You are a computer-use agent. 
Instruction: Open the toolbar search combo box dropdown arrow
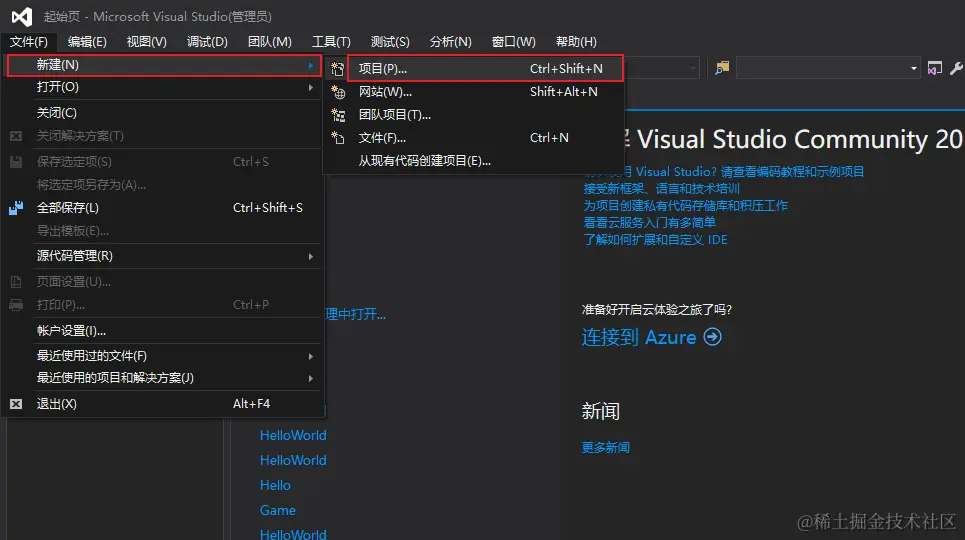point(913,68)
